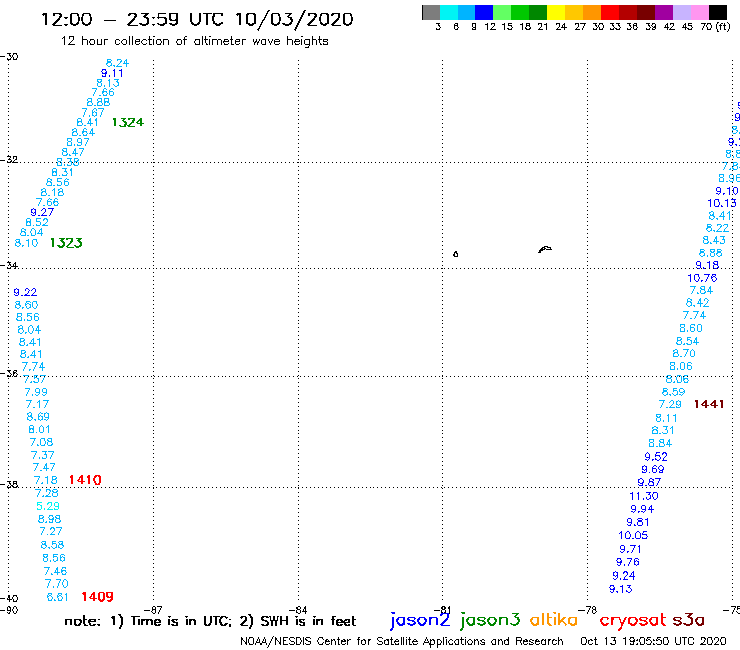Click the '-84' longitude axis label
This screenshot has height=650, width=740.
(x=298, y=610)
